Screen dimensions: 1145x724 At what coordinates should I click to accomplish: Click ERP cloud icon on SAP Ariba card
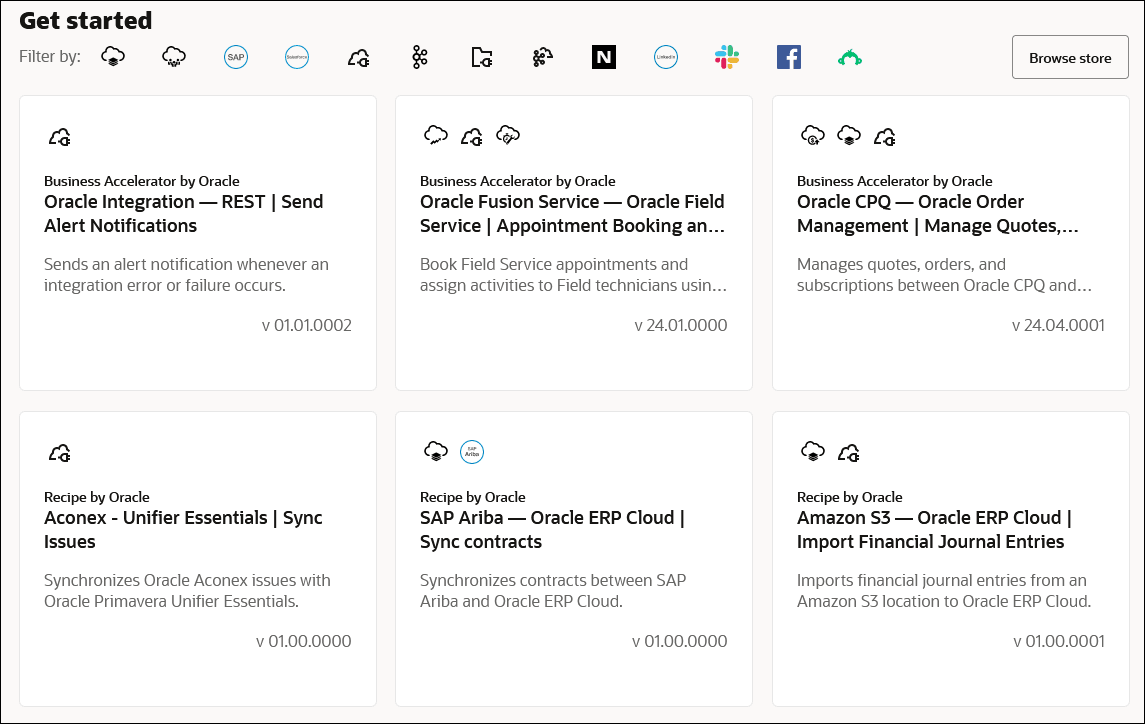(436, 451)
